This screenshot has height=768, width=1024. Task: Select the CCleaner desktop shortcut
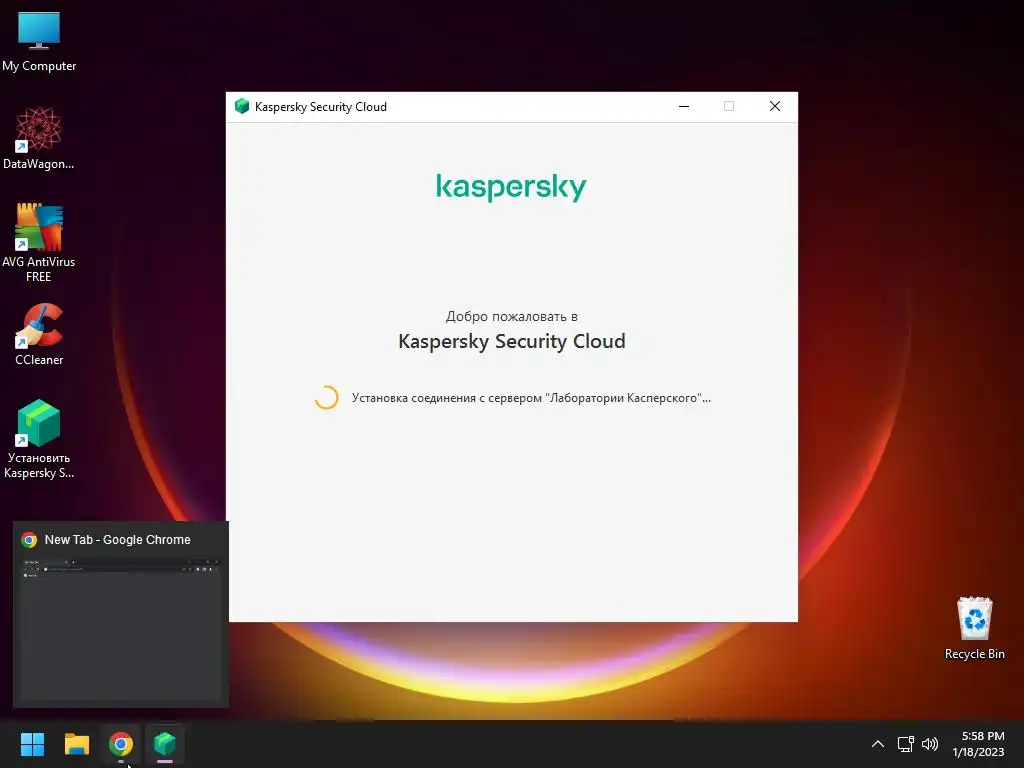click(x=39, y=334)
